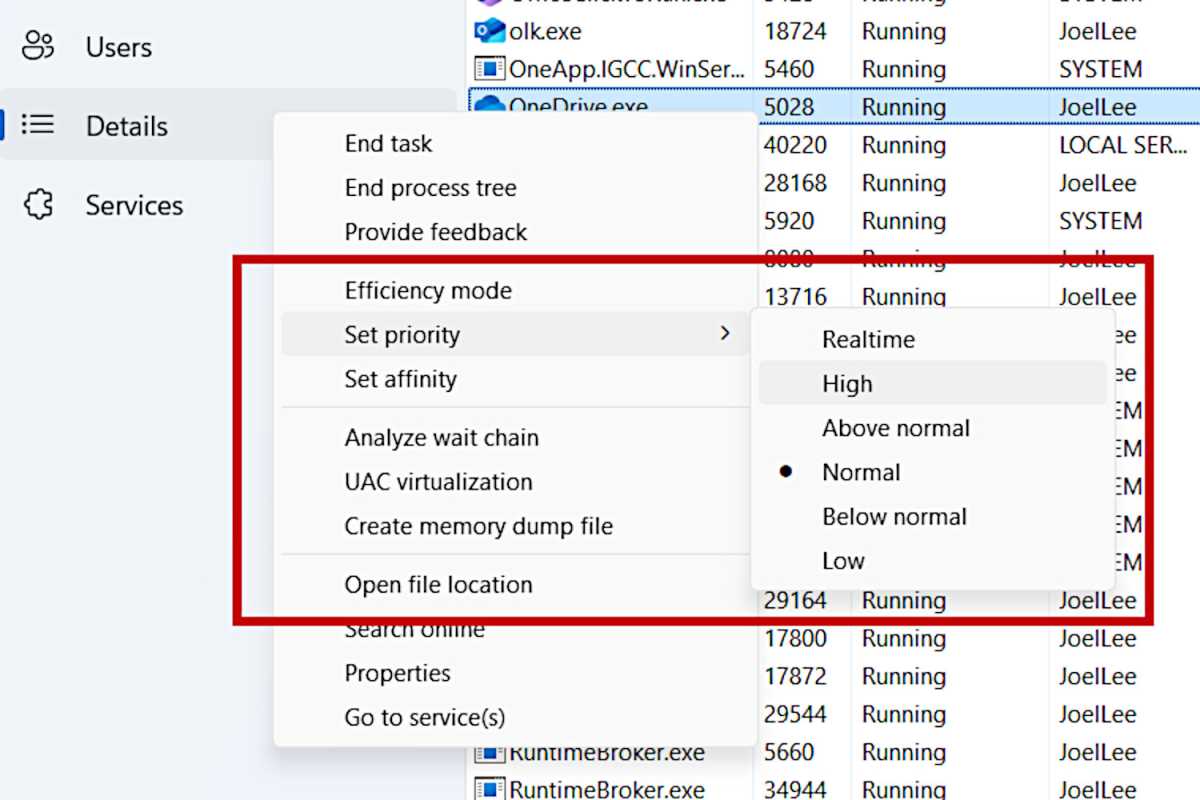Click PID 5460 cell
The image size is (1200, 800).
pyautogui.click(x=789, y=69)
